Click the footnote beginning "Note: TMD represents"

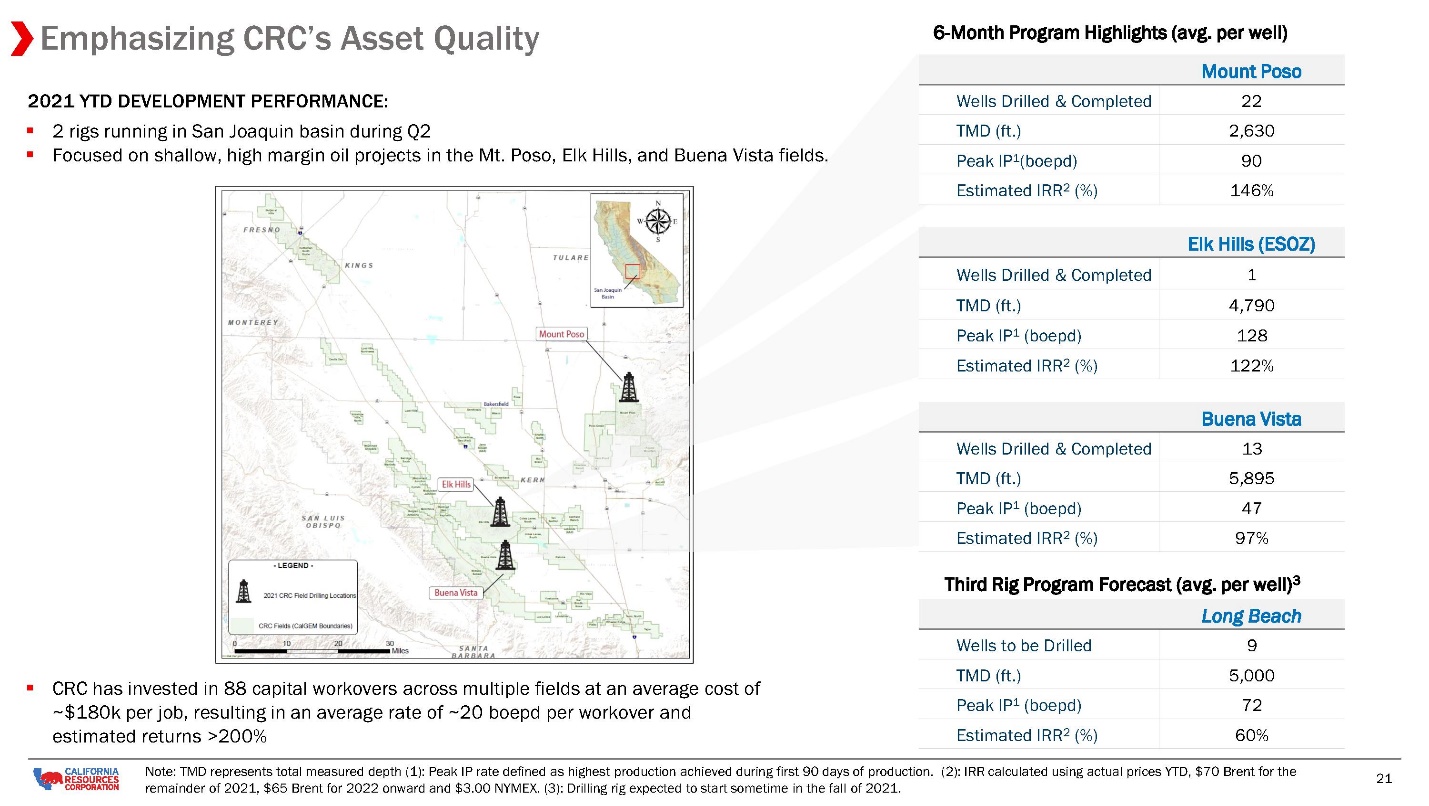click(x=721, y=779)
